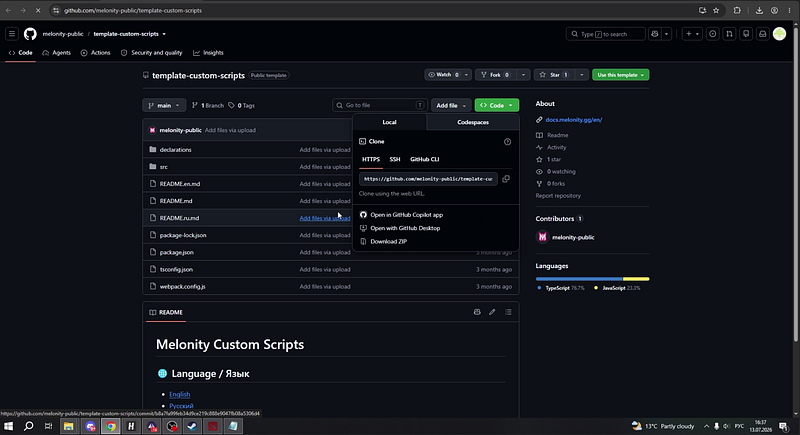The width and height of the screenshot is (800, 435).
Task: Open README in Copilot icon
Action: (477, 312)
